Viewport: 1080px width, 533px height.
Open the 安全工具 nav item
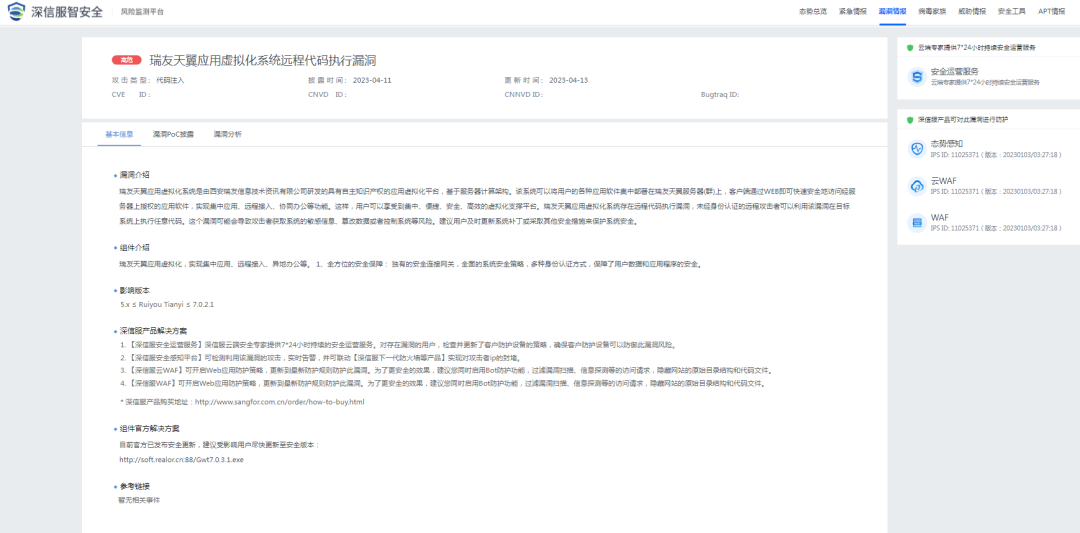tap(1012, 12)
